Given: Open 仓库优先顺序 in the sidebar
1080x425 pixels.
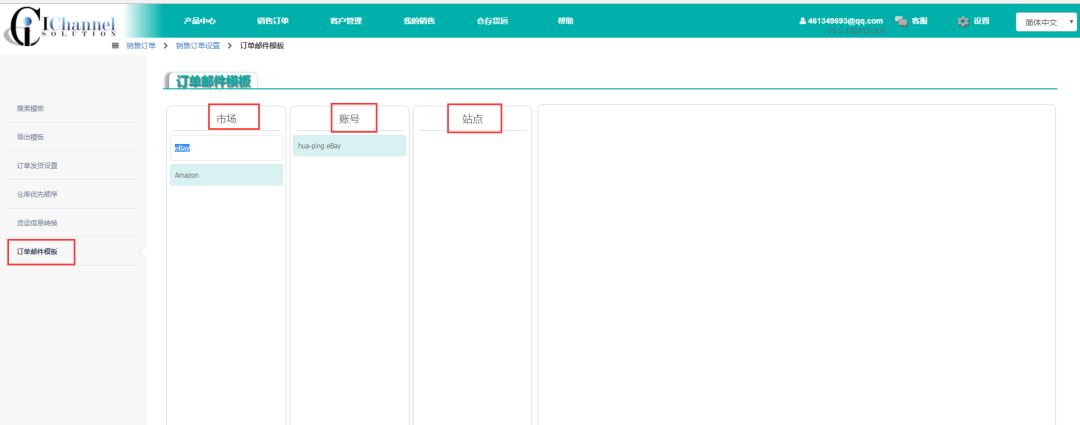Looking at the screenshot, I should tap(37, 194).
